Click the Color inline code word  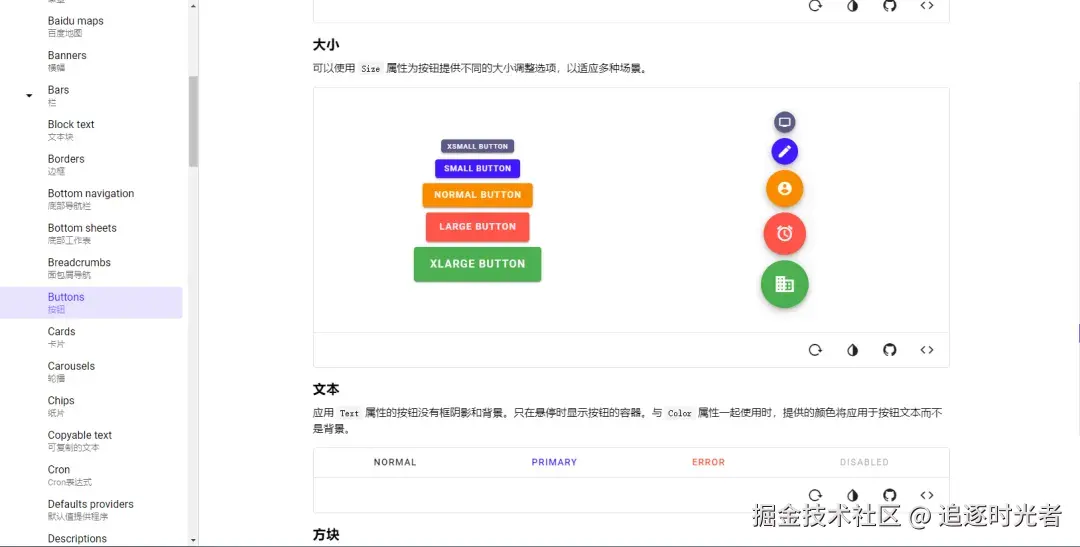point(679,413)
